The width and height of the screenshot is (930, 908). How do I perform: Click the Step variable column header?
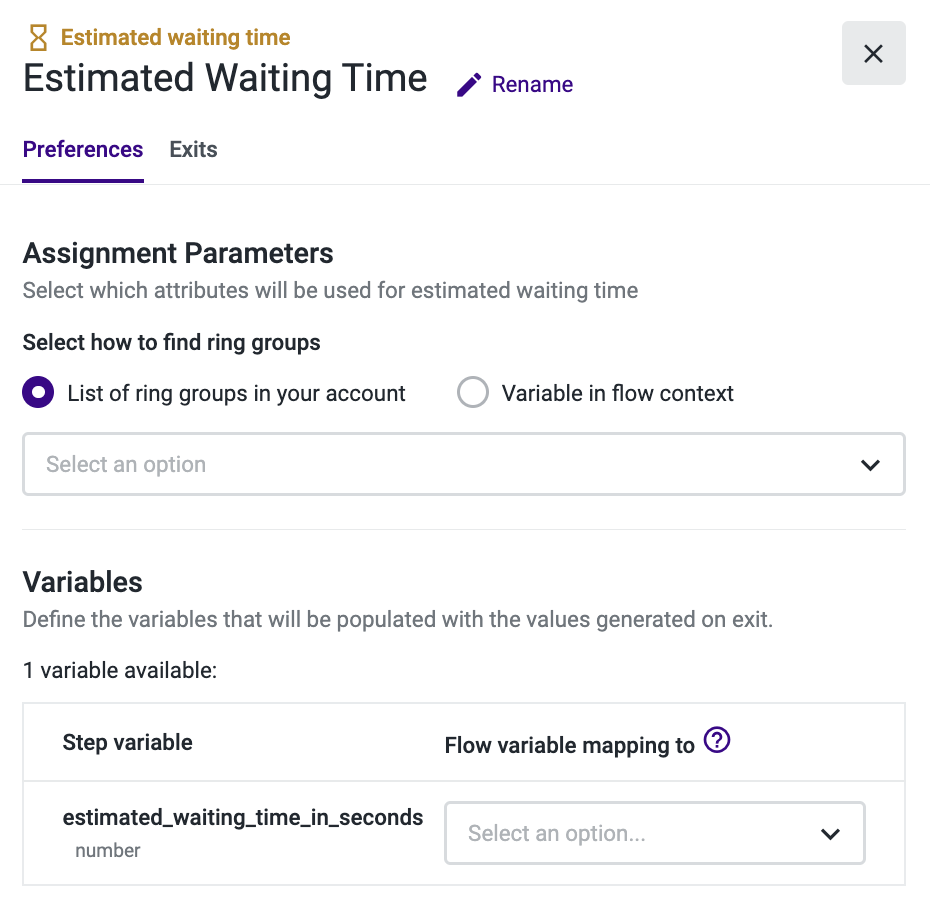128,743
